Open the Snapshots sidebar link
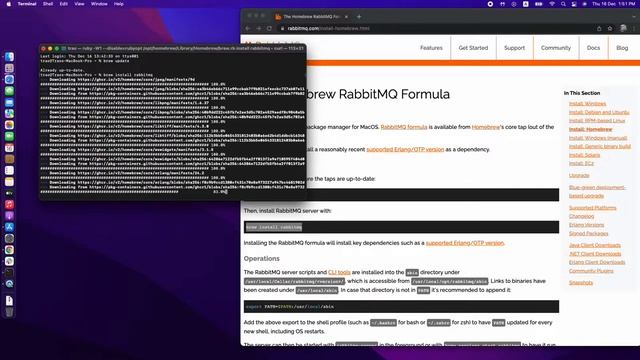 pos(581,282)
